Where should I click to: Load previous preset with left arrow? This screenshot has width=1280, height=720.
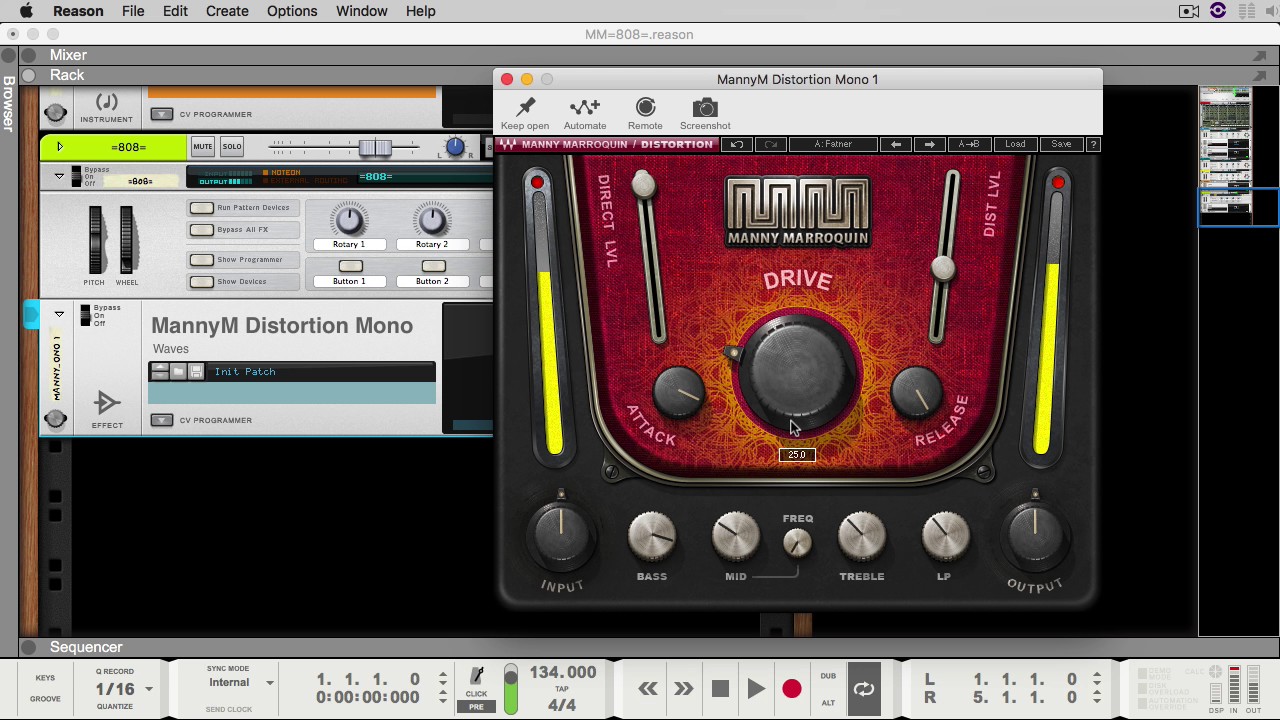coord(896,144)
